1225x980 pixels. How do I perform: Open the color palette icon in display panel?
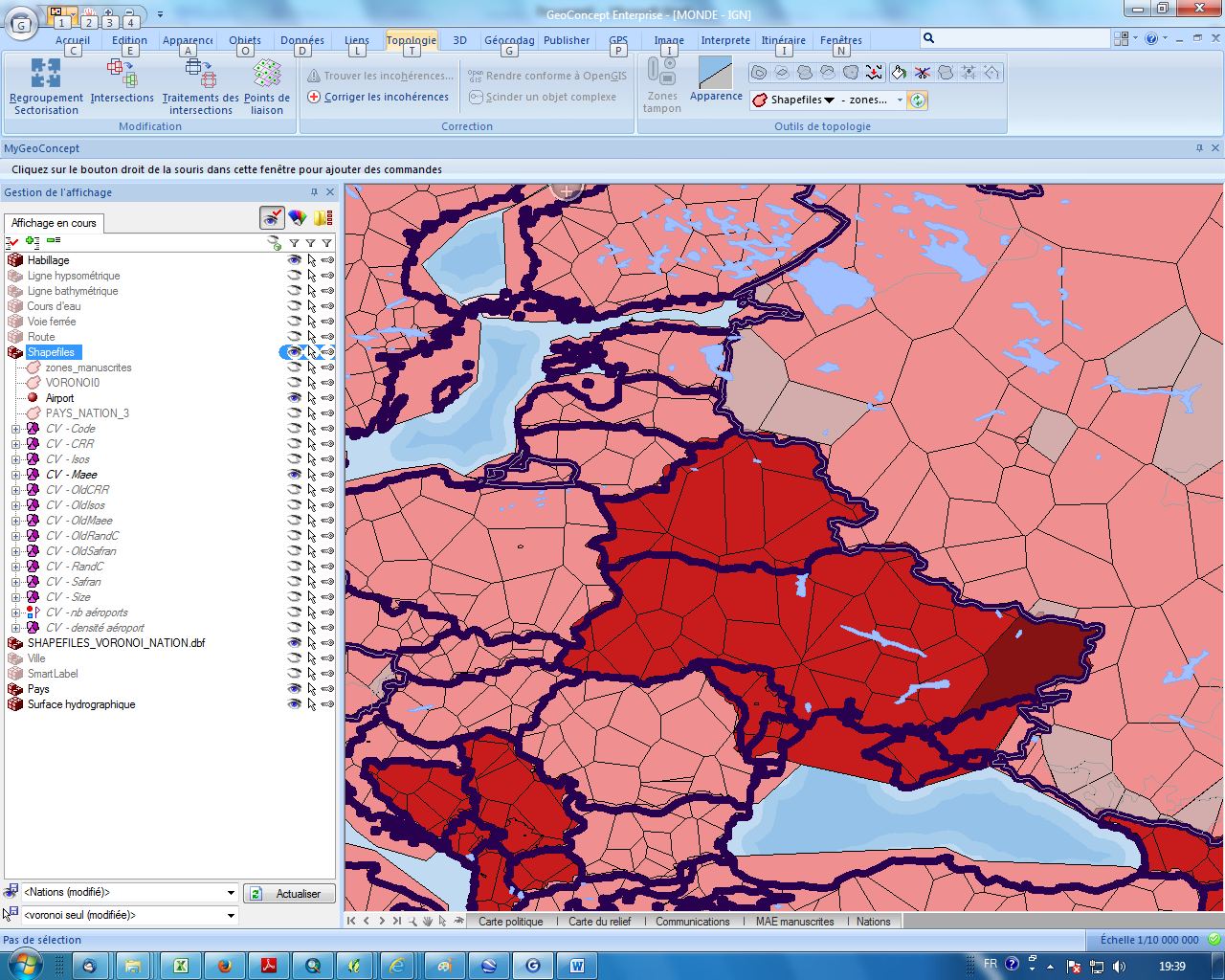(x=299, y=217)
